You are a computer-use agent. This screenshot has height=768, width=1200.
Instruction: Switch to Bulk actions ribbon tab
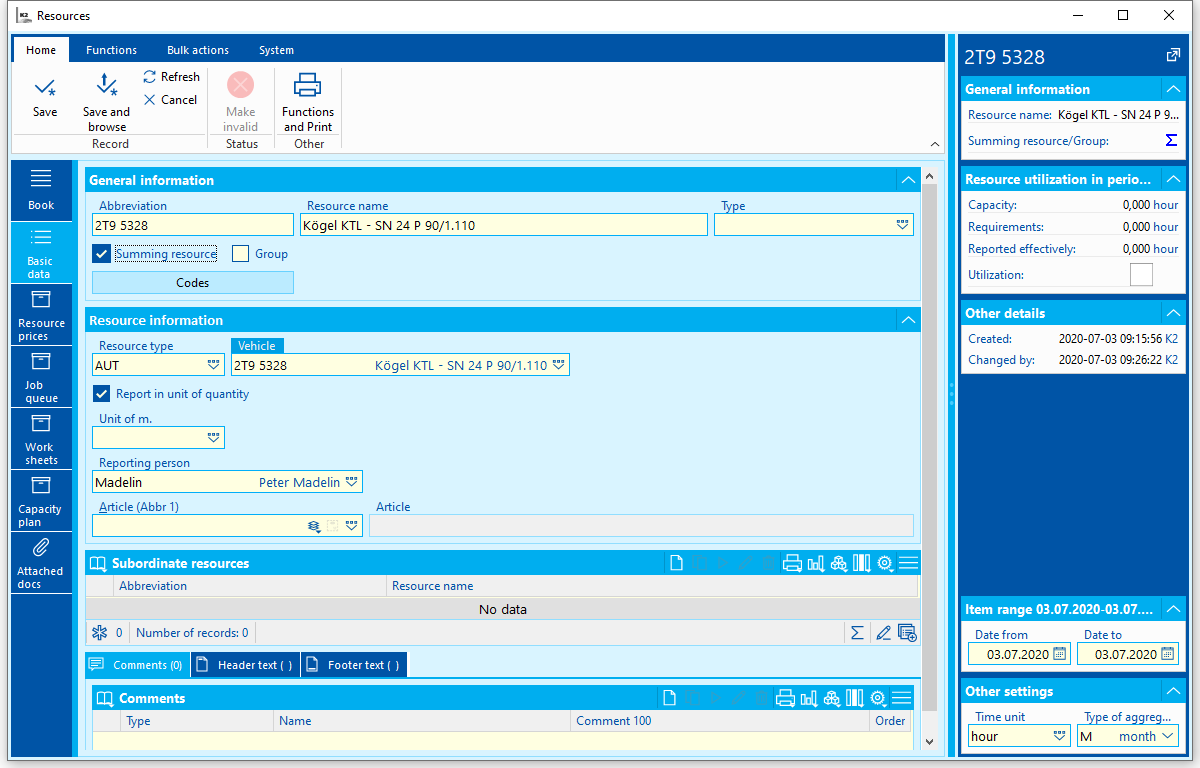(198, 50)
